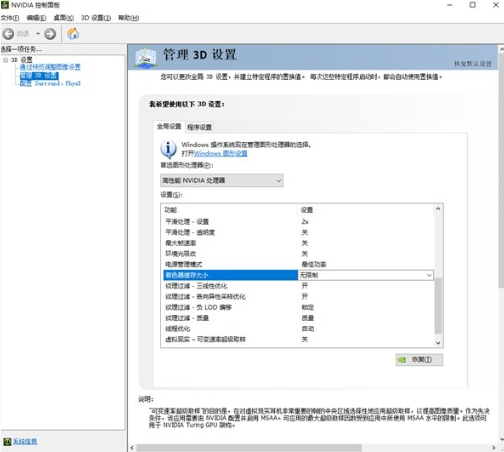Open the 帮助 menu
Image resolution: width=504 pixels, height=452 pixels.
click(128, 18)
